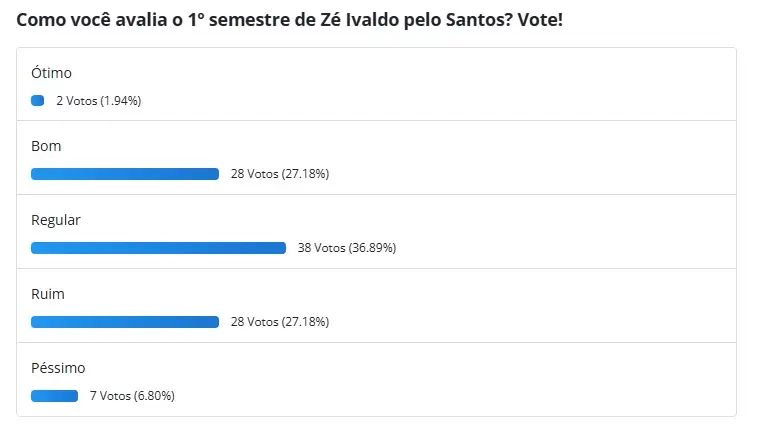This screenshot has height=439, width=759.
Task: Click the Bom '28 Votos (27.18%)' text
Action: [x=280, y=174]
